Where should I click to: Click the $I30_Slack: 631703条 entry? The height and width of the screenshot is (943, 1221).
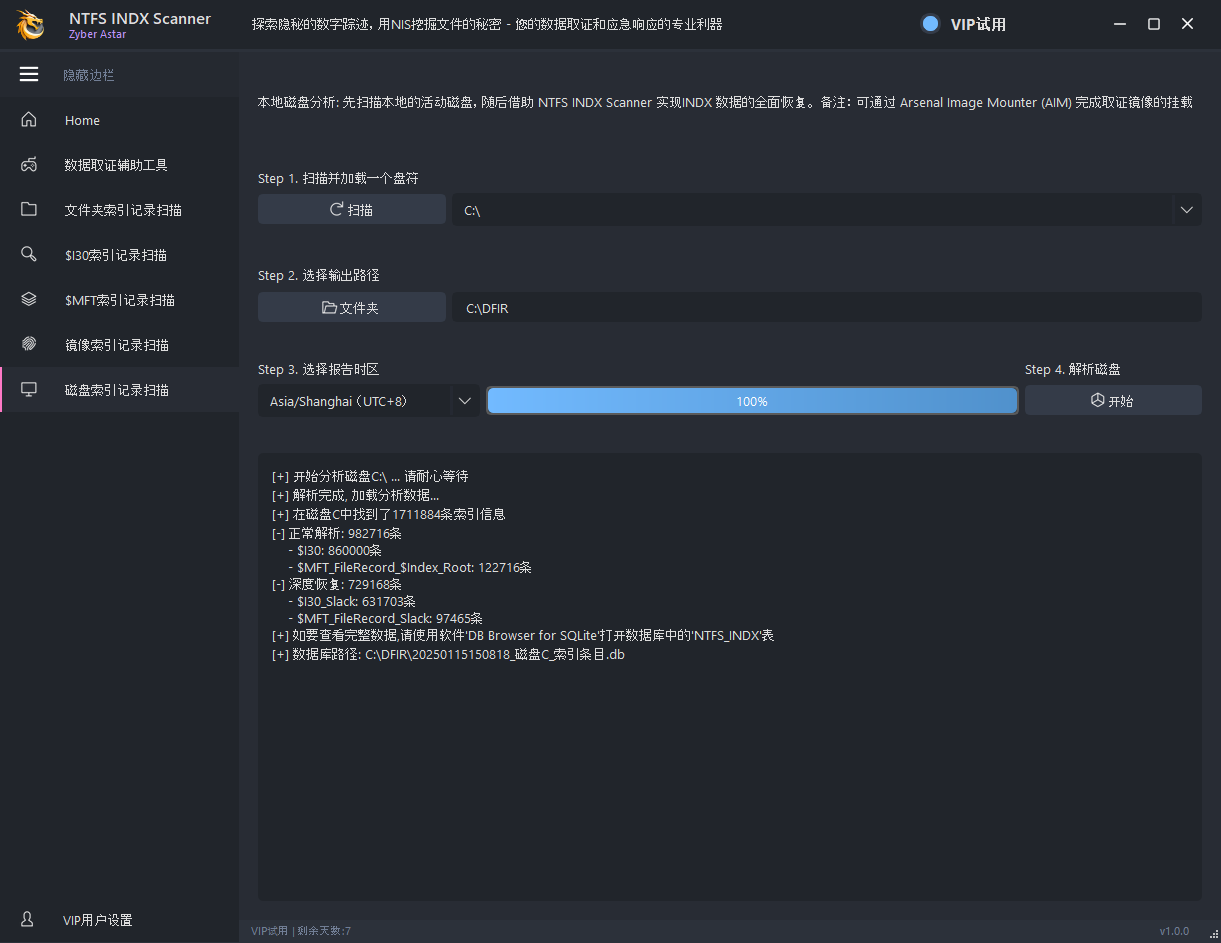[351, 601]
